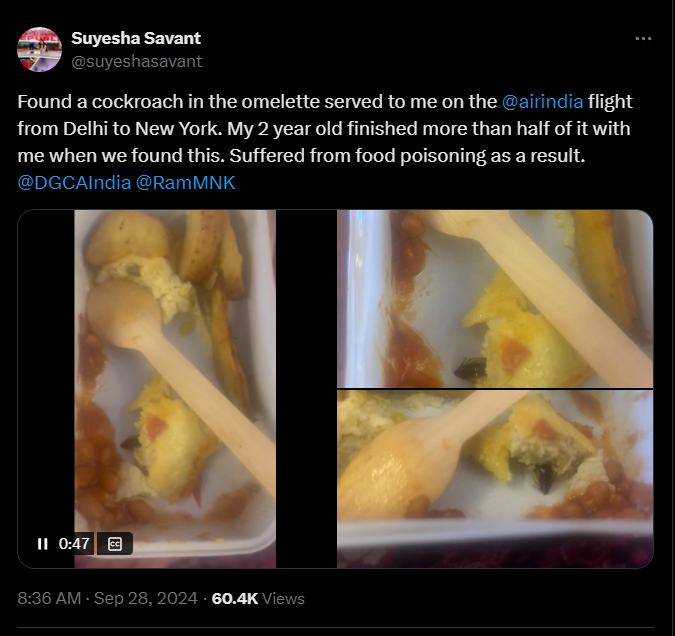Click the 8:36 AM Sep 28, 2024 timestamp

pyautogui.click(x=107, y=598)
